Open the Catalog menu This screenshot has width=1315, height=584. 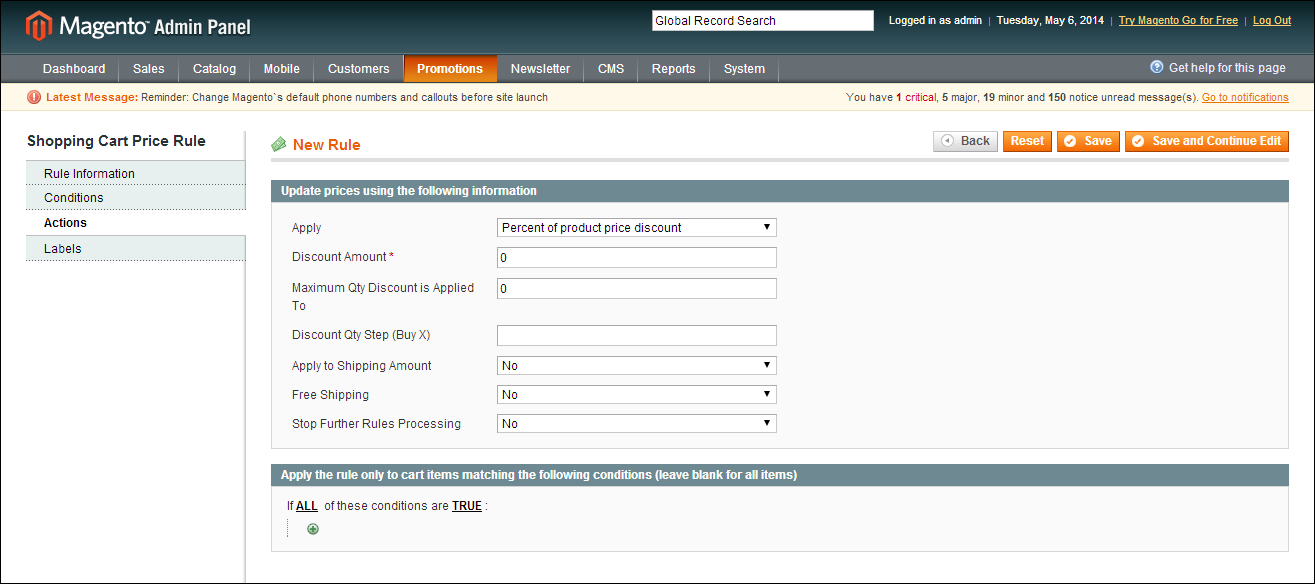click(x=215, y=69)
